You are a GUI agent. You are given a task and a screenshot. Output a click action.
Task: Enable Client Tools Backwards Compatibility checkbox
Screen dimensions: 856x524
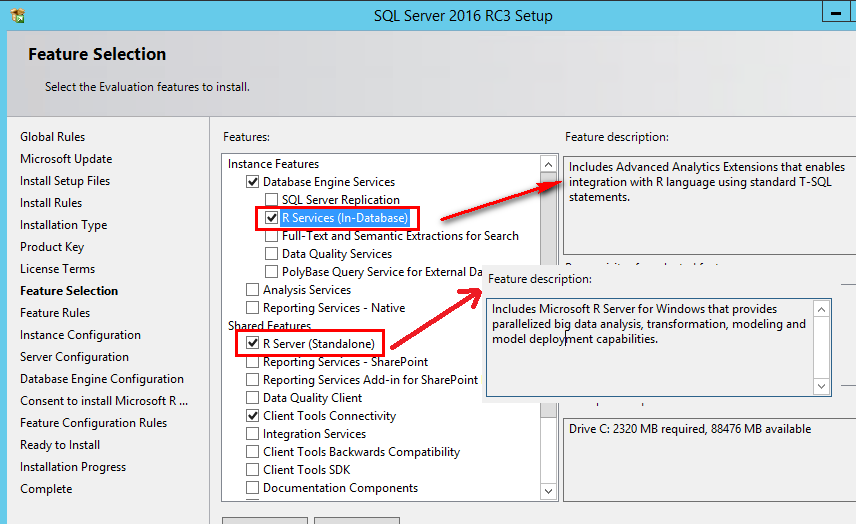pyautogui.click(x=252, y=452)
